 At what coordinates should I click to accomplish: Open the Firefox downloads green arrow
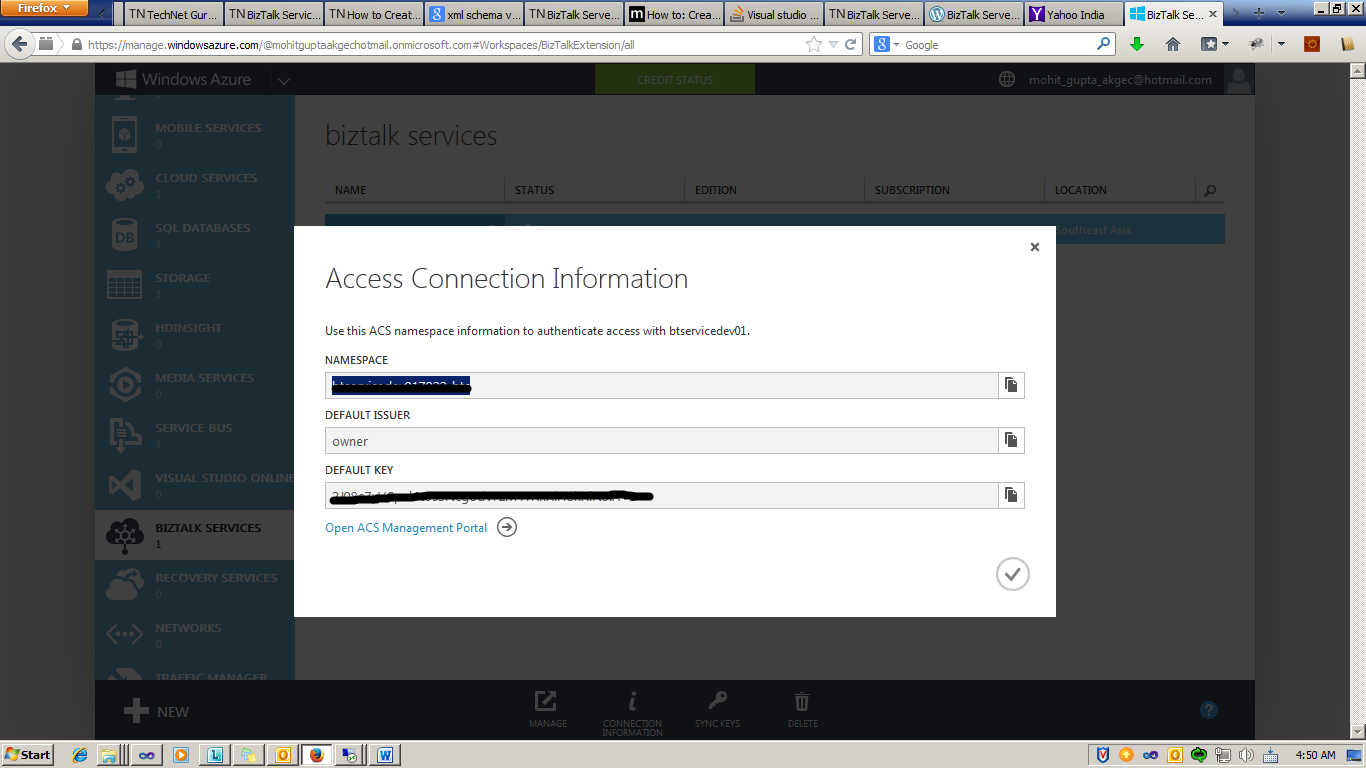[x=1136, y=45]
